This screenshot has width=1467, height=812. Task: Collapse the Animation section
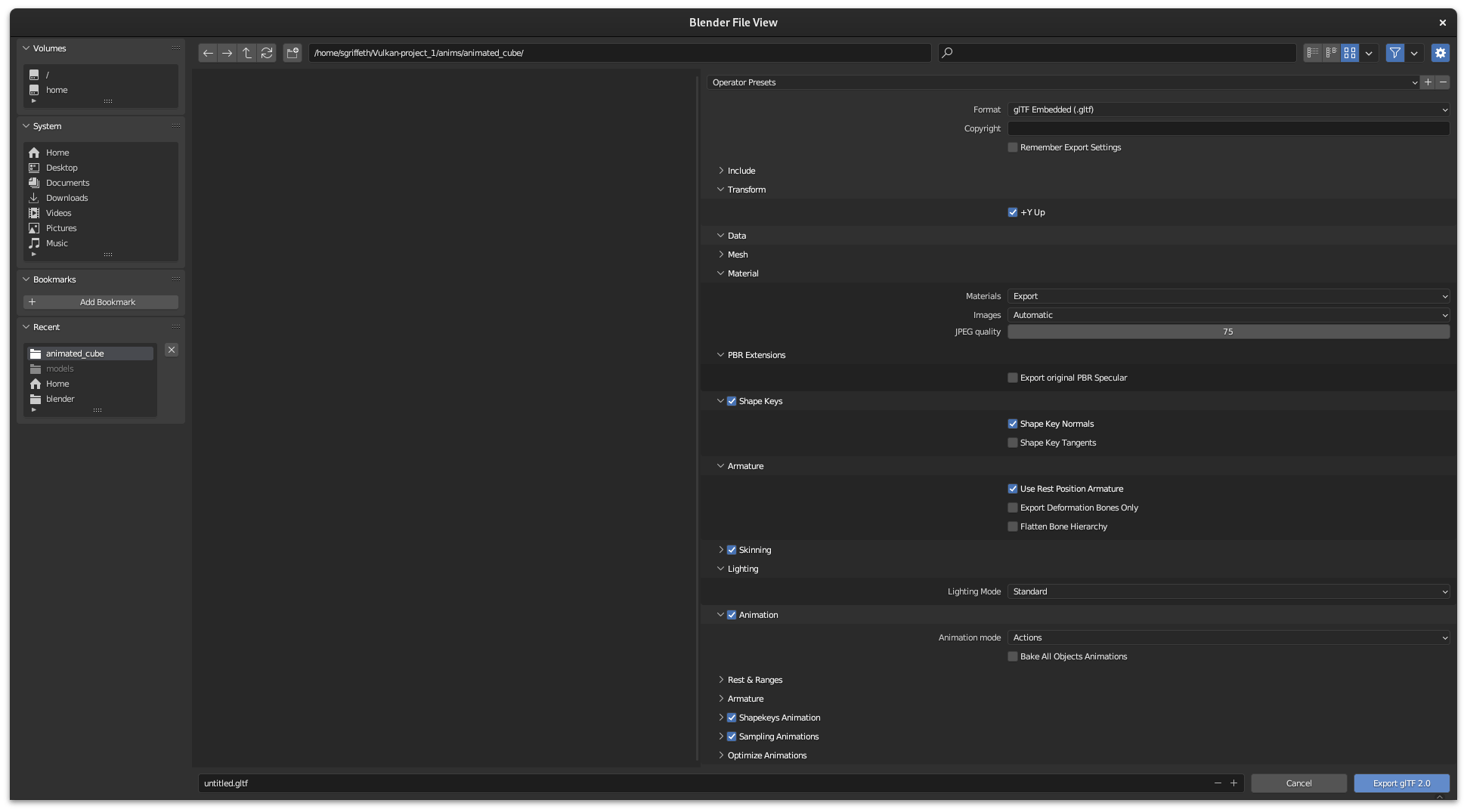(x=721, y=615)
